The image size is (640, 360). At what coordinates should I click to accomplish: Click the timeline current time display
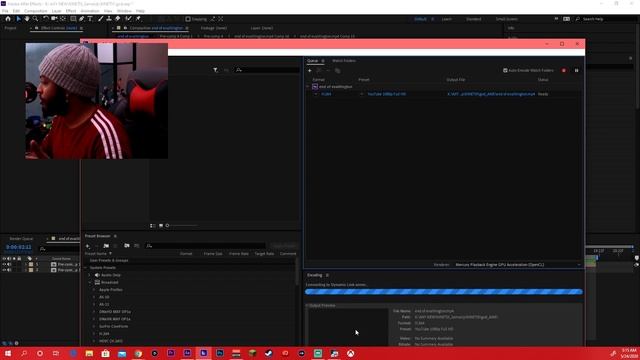[18, 247]
